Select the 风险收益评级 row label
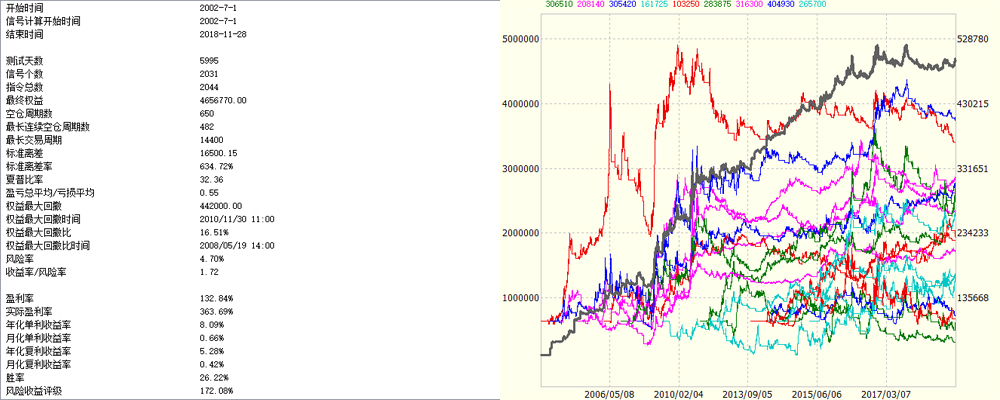This screenshot has width=1000, height=400. click(x=33, y=390)
